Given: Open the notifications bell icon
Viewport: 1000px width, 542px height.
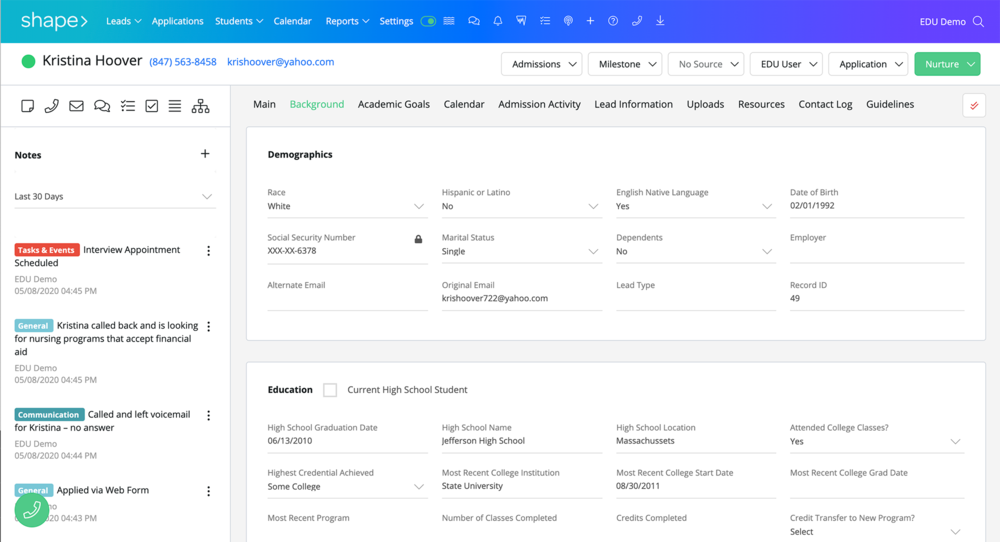Looking at the screenshot, I should click(x=497, y=21).
